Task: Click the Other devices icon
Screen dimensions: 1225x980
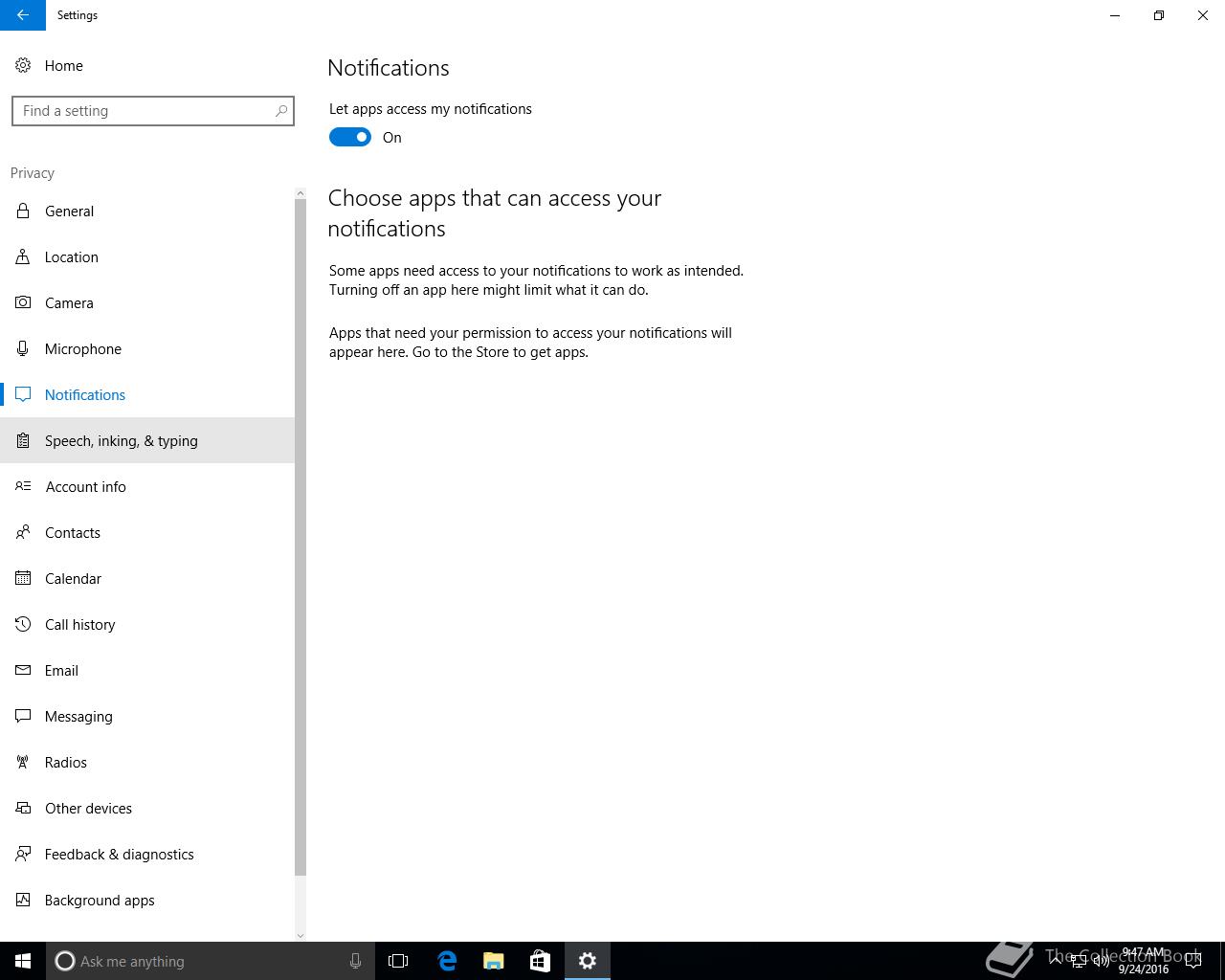Action: (x=23, y=808)
